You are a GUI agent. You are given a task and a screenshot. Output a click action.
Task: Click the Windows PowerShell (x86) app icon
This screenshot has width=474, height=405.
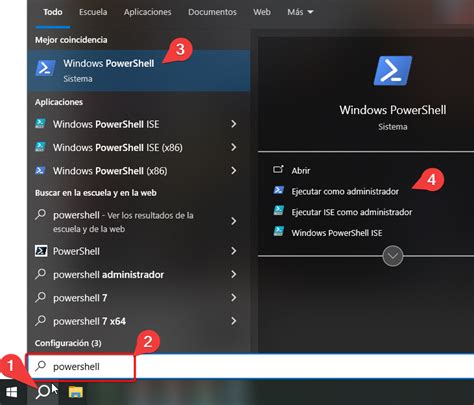click(x=41, y=171)
